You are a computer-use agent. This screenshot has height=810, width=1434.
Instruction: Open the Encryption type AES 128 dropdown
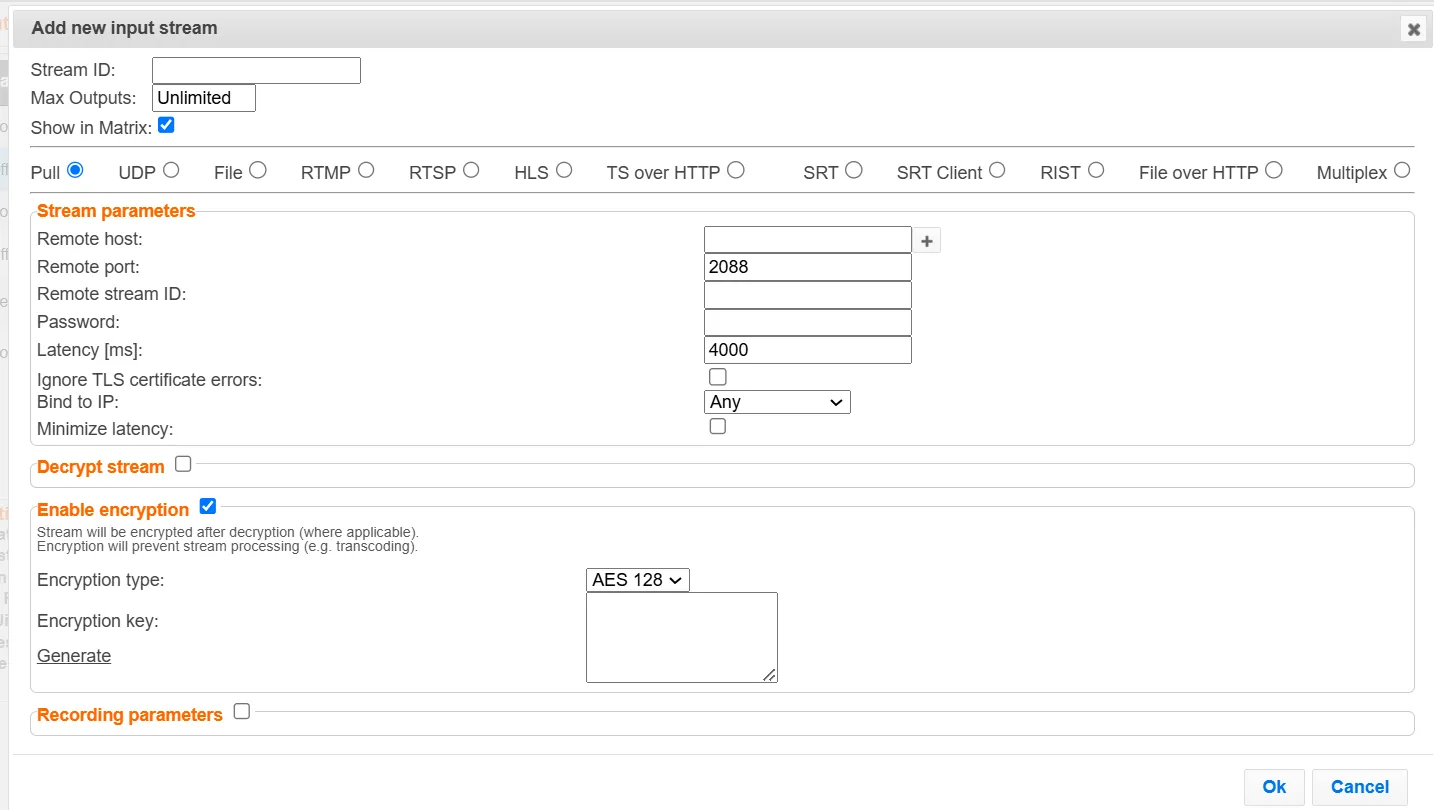click(637, 580)
